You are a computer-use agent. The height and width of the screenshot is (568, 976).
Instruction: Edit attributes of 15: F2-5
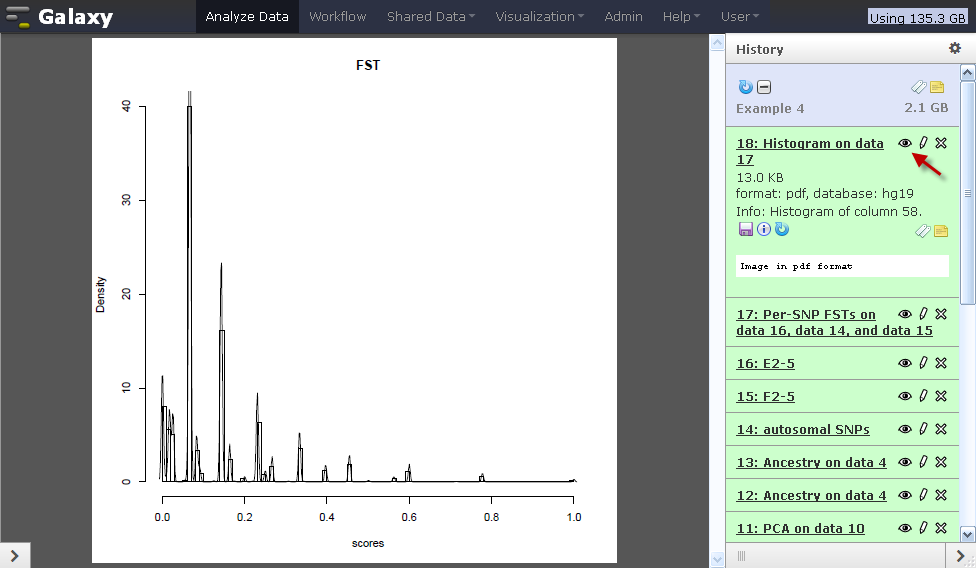[923, 396]
